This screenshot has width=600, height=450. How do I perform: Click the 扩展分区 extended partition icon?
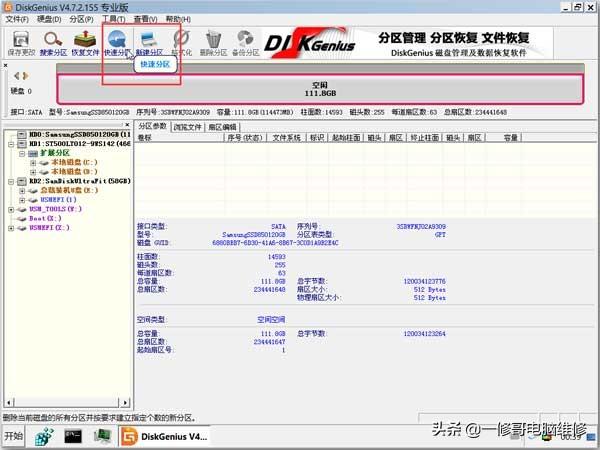(33, 153)
